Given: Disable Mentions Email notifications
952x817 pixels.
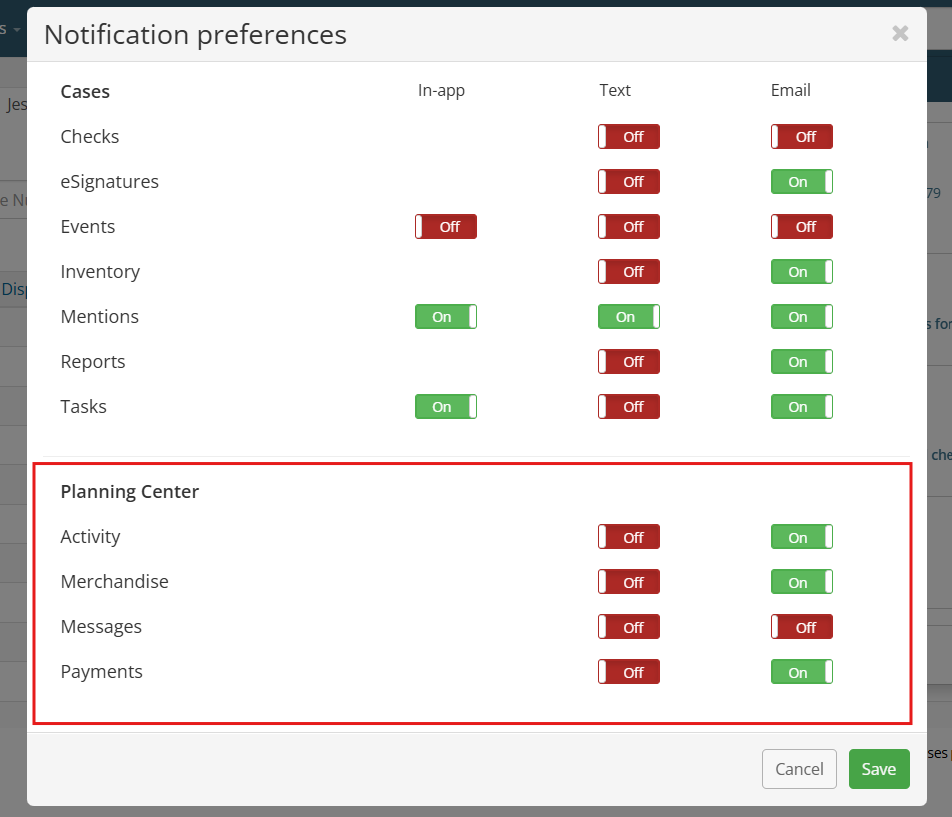Looking at the screenshot, I should (x=801, y=316).
